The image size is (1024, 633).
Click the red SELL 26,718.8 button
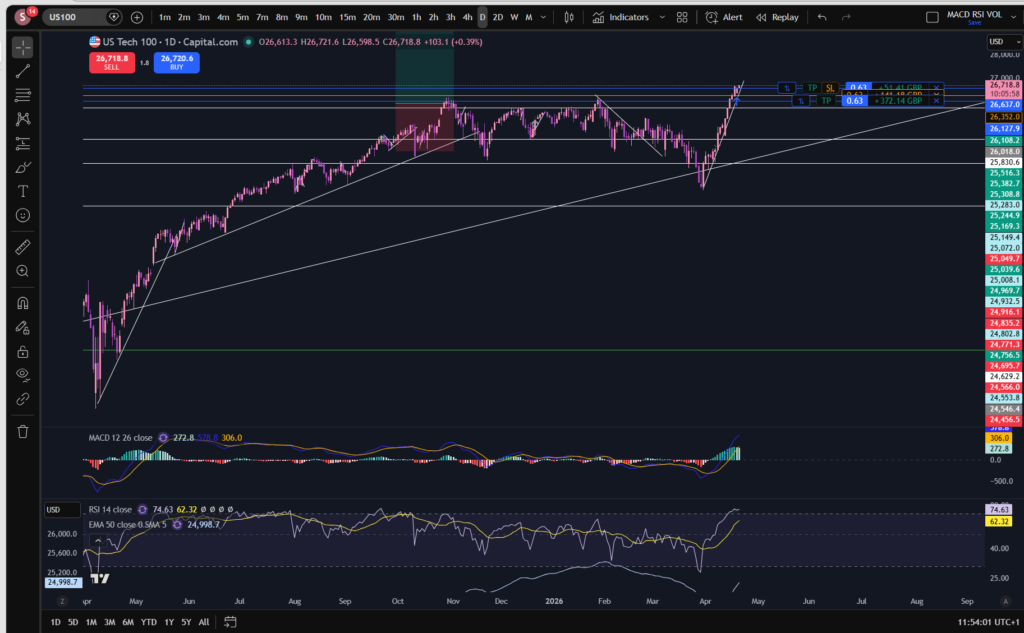[112, 62]
